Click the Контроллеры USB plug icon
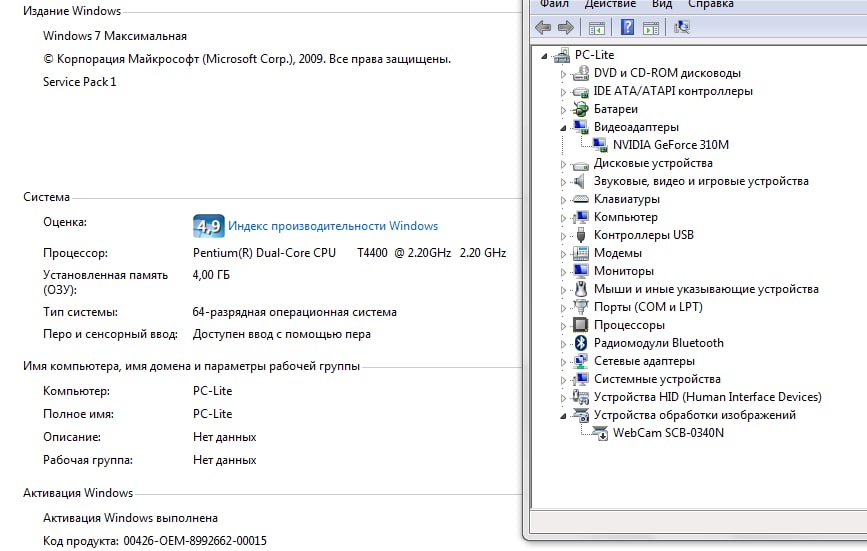This screenshot has height=551, width=867. (x=581, y=235)
